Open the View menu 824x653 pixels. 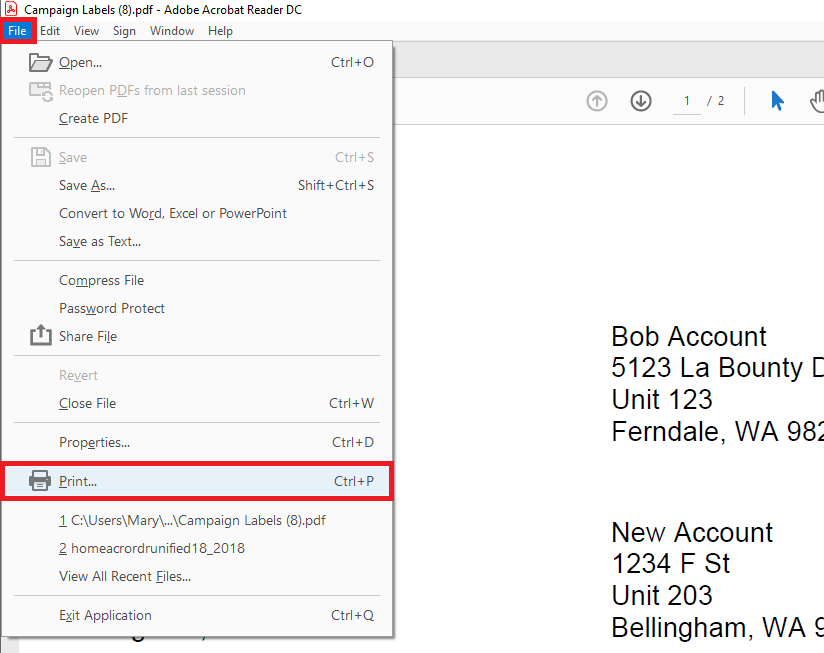[x=86, y=31]
